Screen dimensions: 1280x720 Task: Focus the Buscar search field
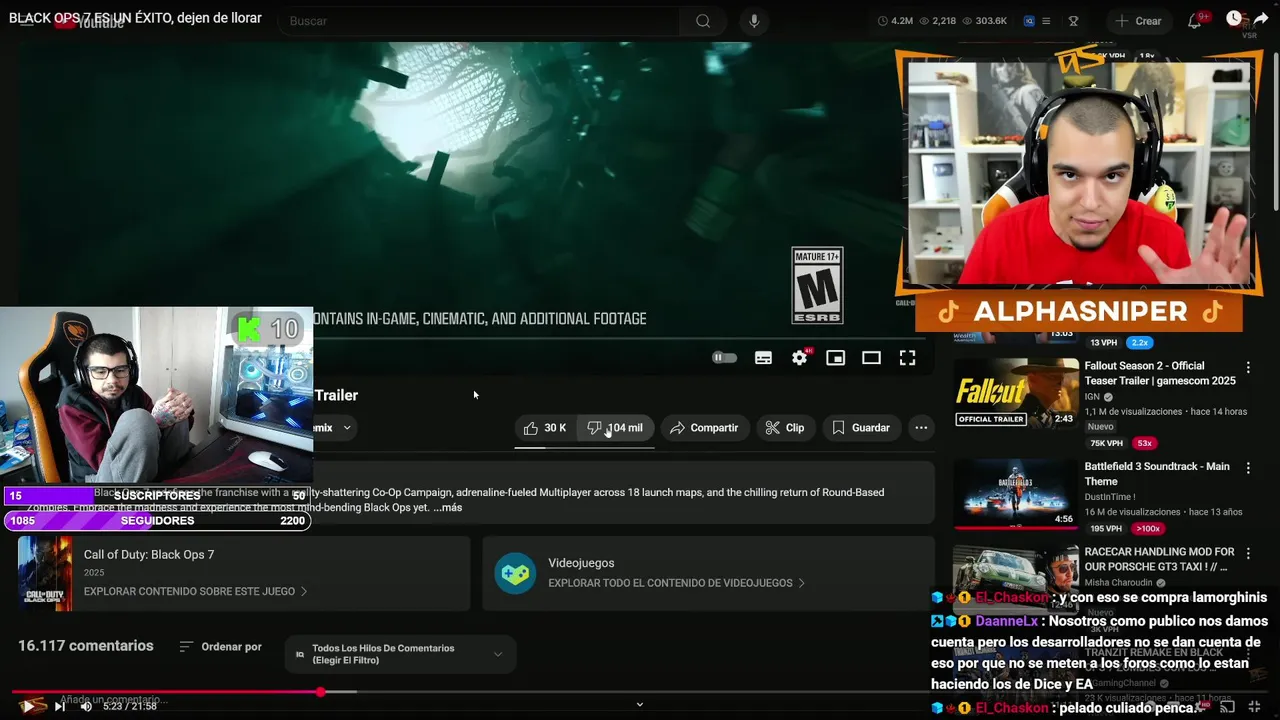(480, 21)
